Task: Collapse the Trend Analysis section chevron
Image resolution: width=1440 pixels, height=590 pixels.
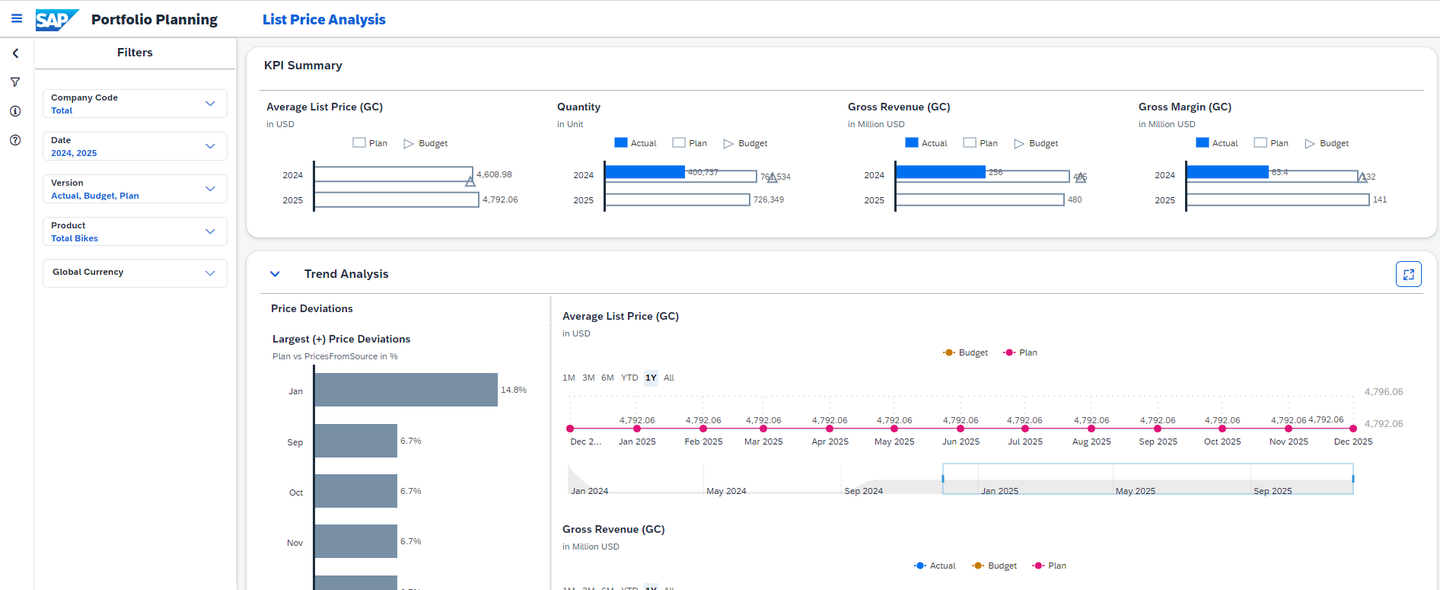Action: [x=275, y=274]
